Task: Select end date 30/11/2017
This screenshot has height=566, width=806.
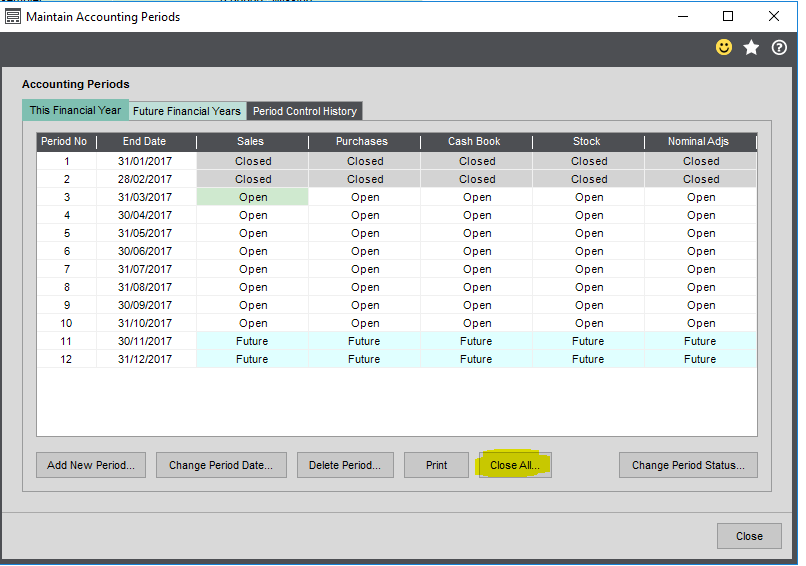Action: pyautogui.click(x=146, y=341)
